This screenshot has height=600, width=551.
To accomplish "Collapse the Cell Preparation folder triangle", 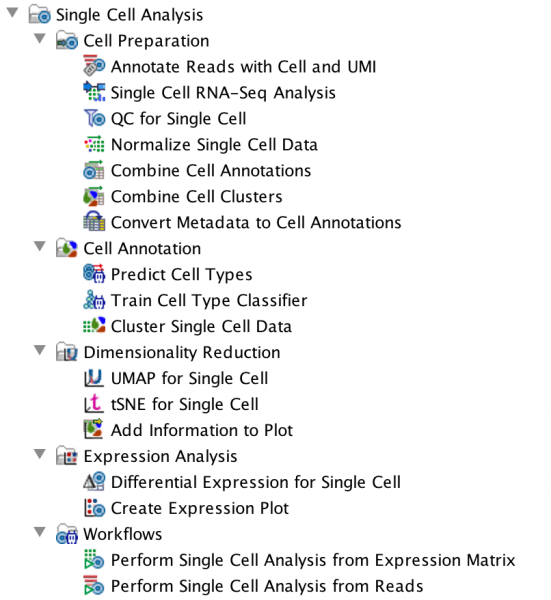I will click(x=40, y=39).
